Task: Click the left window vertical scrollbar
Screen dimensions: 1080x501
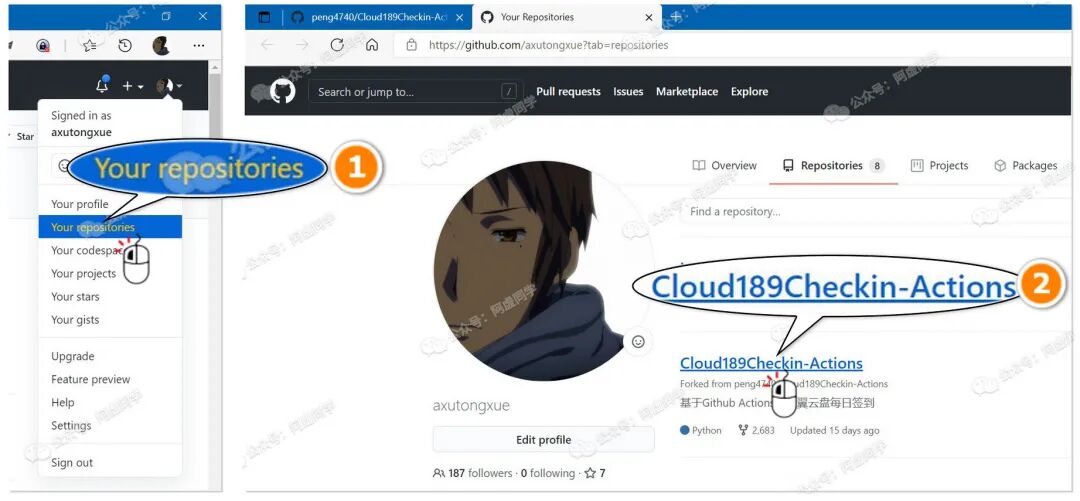Action: tap(215, 276)
